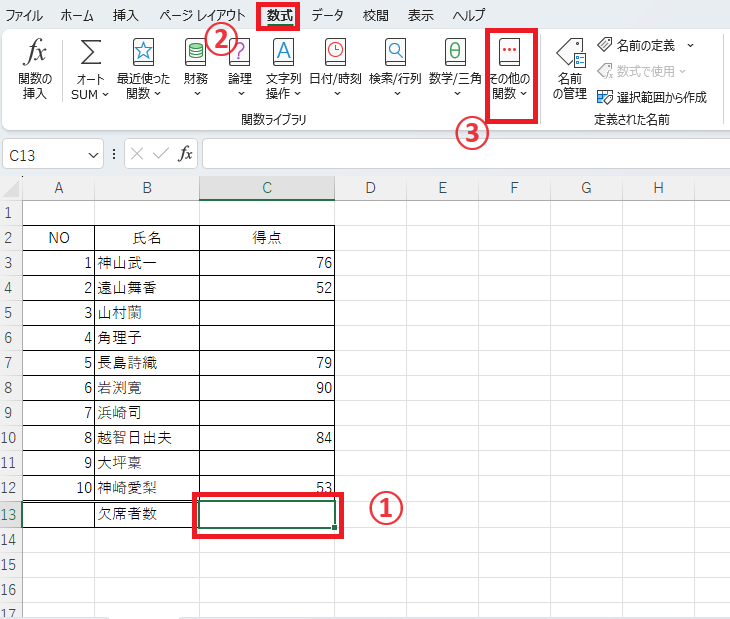Viewport: 730px width, 619px height.
Task: Click cell with name 山村蘭
Action: click(x=147, y=313)
